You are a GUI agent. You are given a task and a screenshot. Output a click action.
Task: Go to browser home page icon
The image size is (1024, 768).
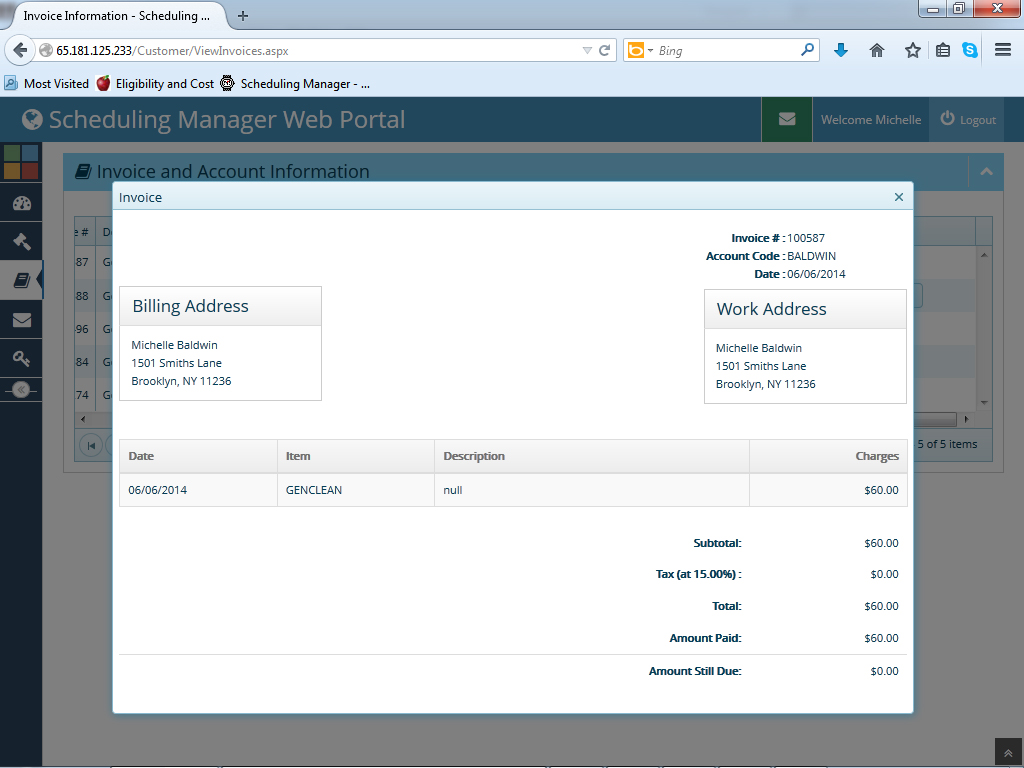pyautogui.click(x=876, y=50)
